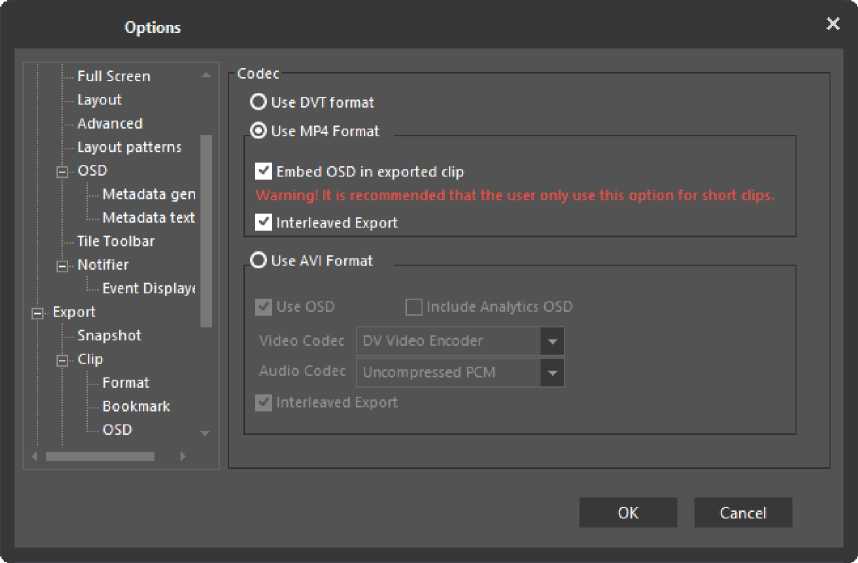Click the tree's vertical scrollbar down arrow
This screenshot has height=563, width=858.
(205, 434)
